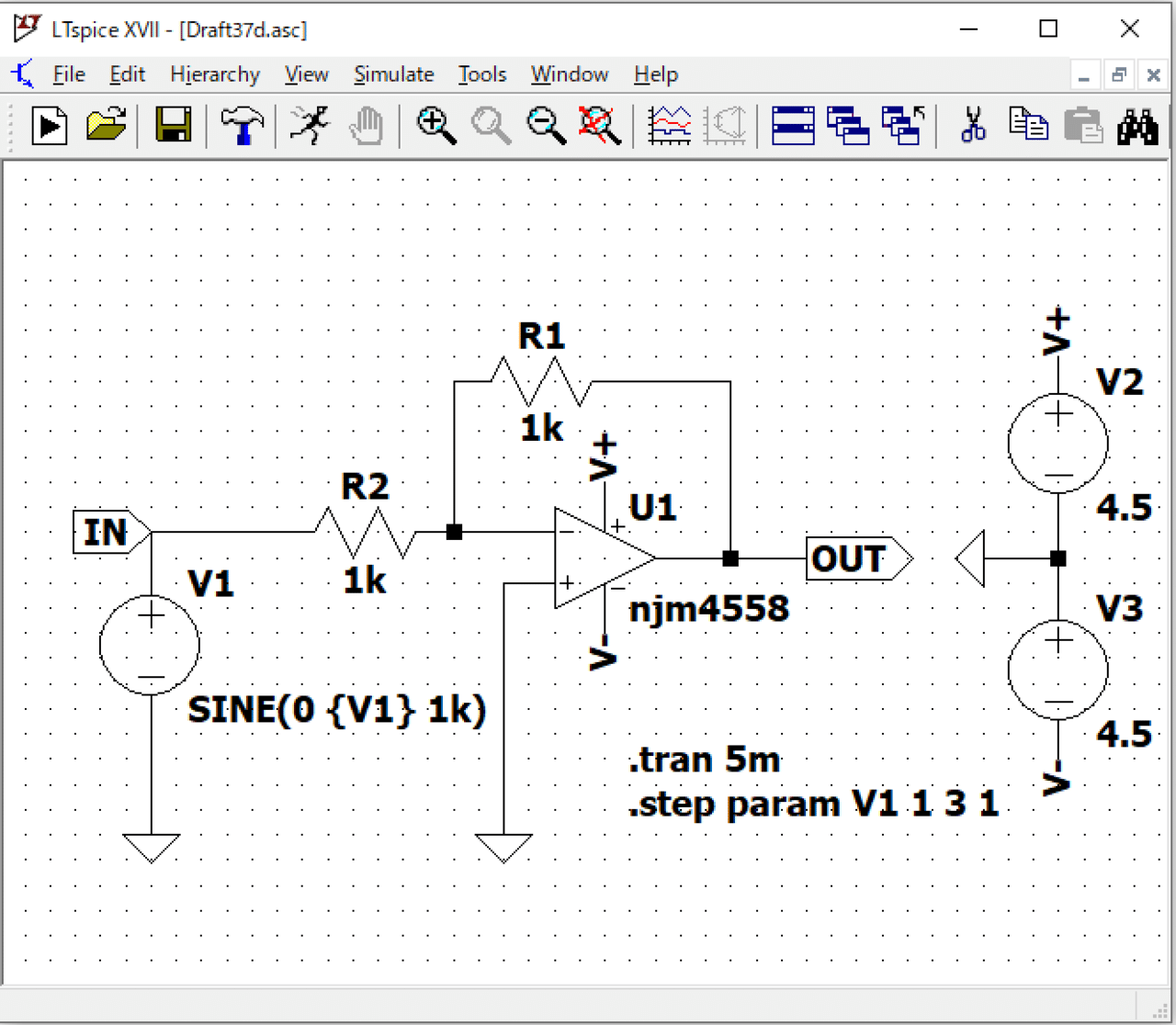Click the 1k value under R1
This screenshot has height=1025, width=1176.
point(542,428)
